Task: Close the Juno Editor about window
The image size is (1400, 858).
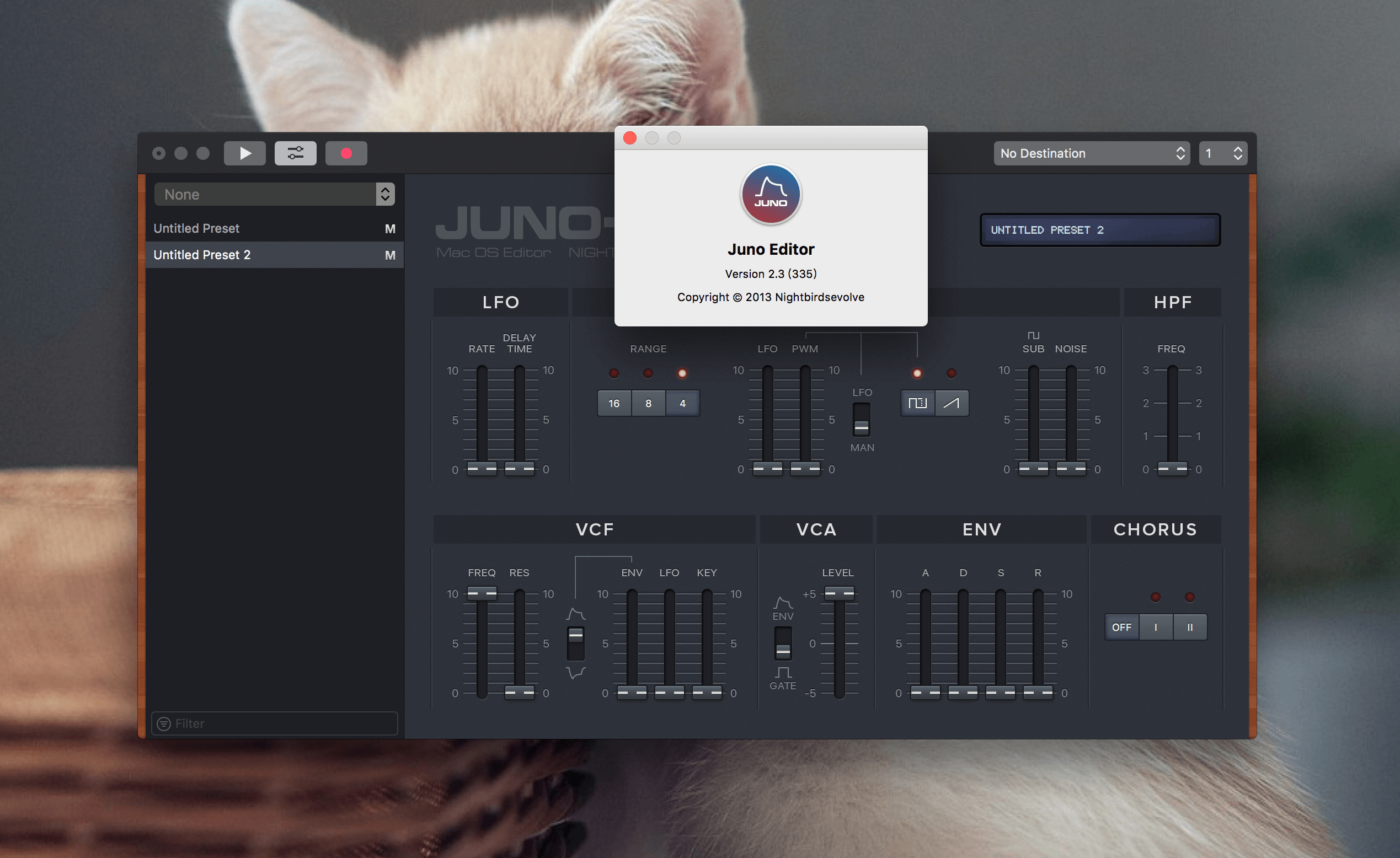Action: 629,138
